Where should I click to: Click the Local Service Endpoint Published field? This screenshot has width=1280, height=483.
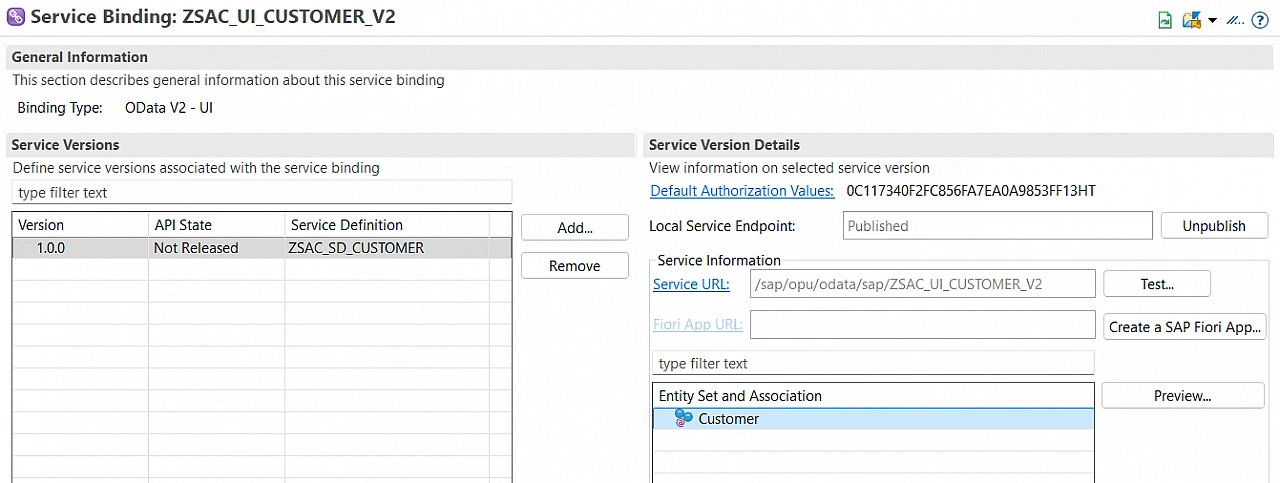coord(998,226)
